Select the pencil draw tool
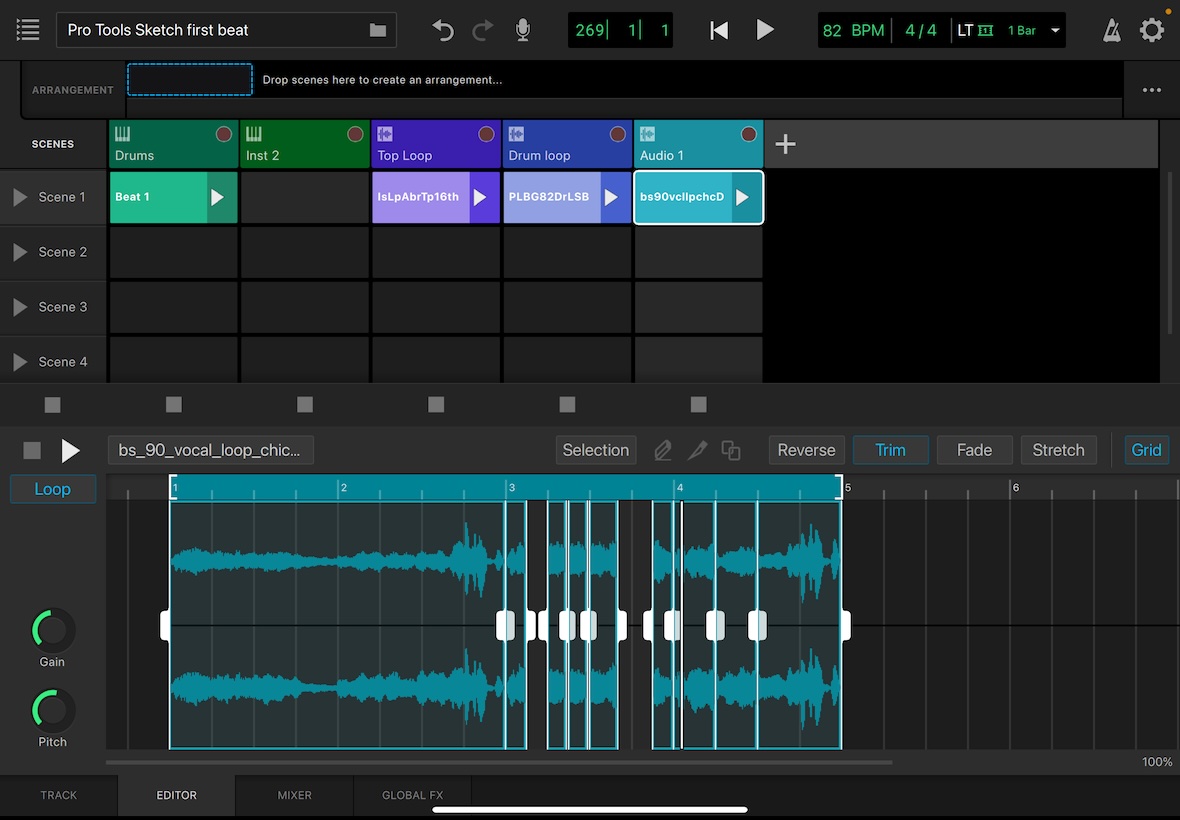The height and width of the screenshot is (820, 1180). click(x=698, y=450)
